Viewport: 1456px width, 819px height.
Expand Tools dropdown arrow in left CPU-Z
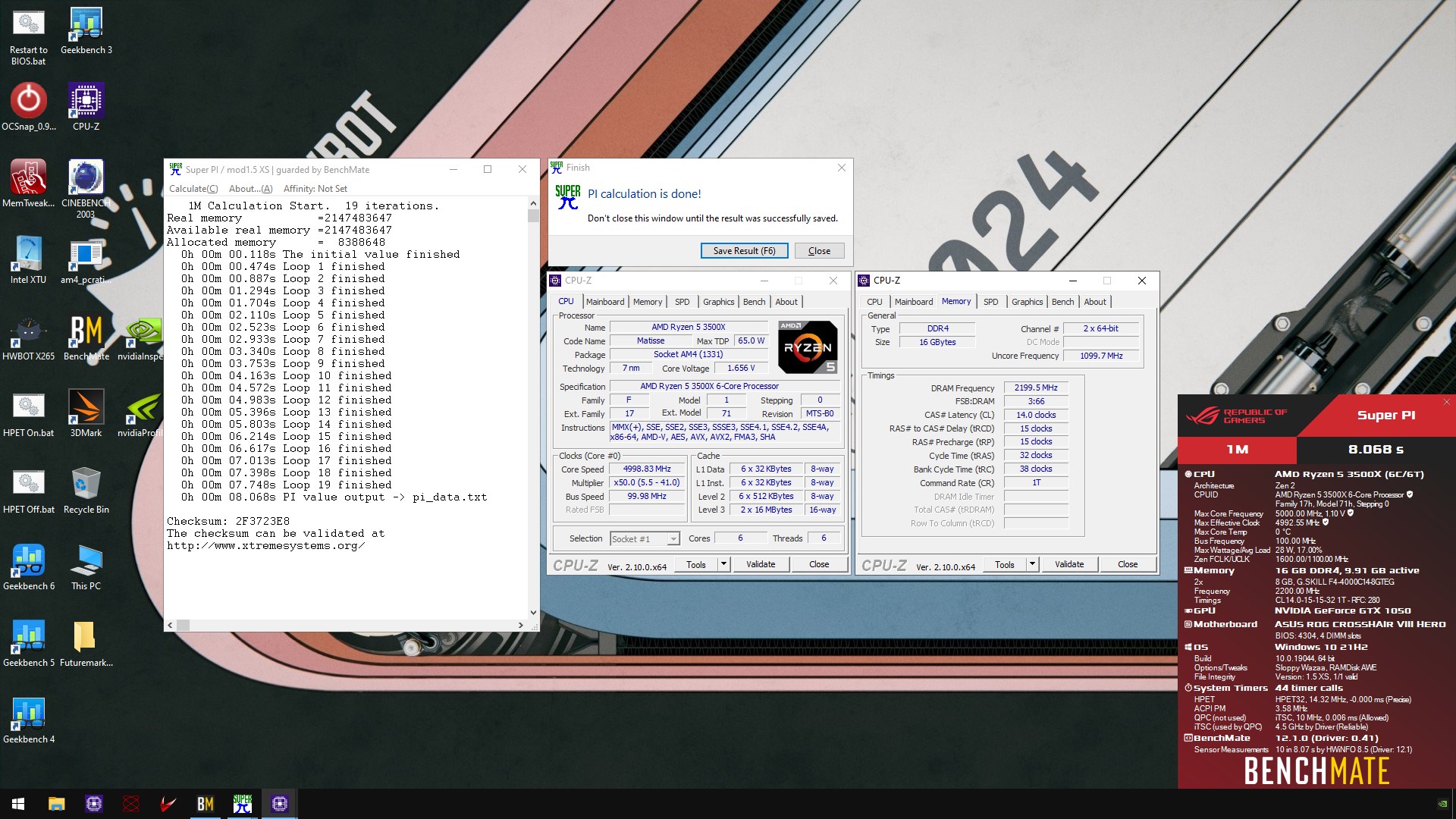723,564
